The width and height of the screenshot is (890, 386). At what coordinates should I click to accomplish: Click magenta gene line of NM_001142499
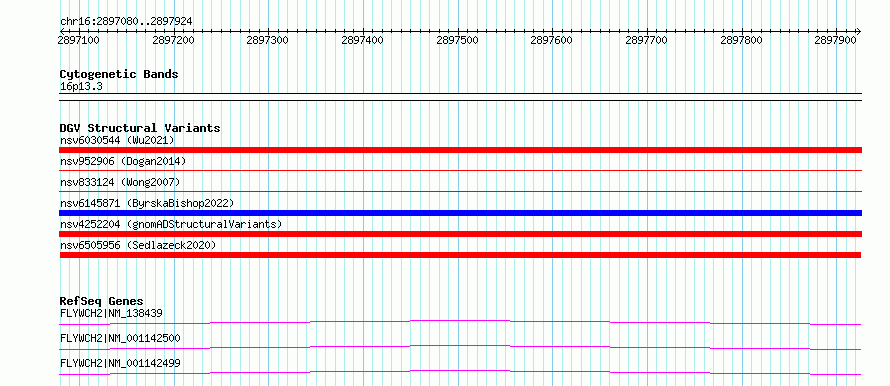point(460,372)
